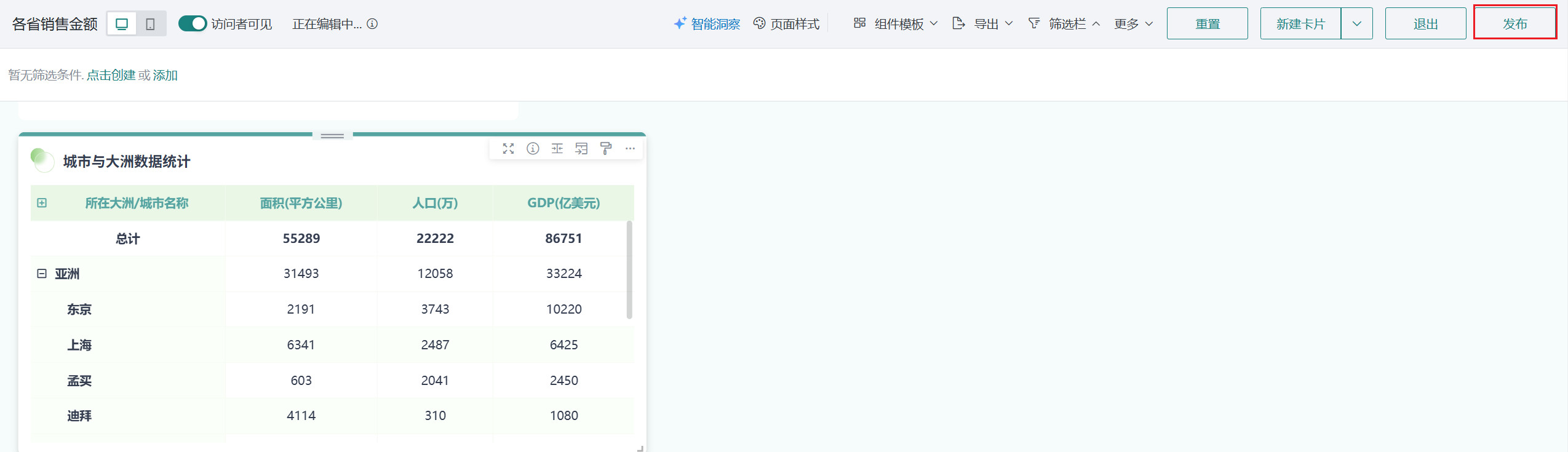Click the 点击创建 filter link
This screenshot has height=452, width=1568.
(x=111, y=75)
